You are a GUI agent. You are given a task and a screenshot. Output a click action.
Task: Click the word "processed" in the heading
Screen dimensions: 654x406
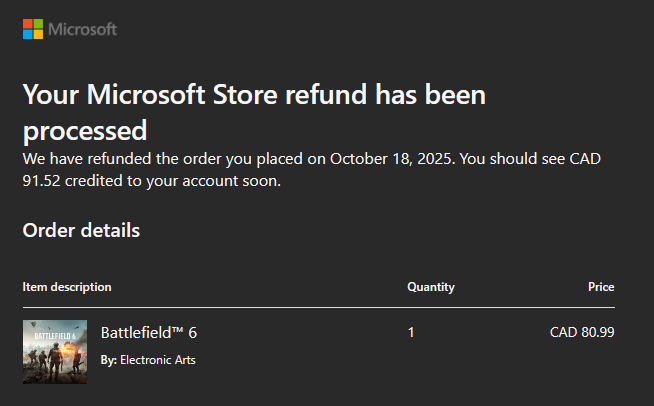click(x=85, y=130)
